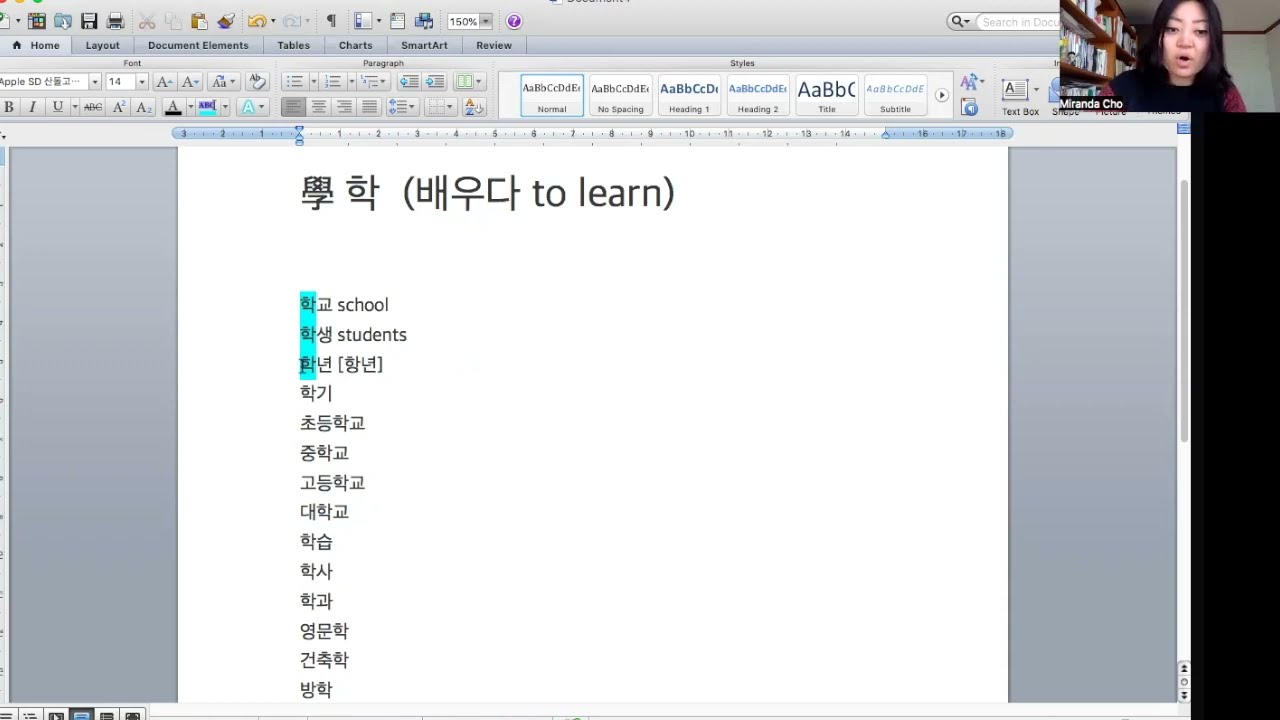Expand the Undo history dropdown arrow
The image size is (1280, 720).
(272, 21)
